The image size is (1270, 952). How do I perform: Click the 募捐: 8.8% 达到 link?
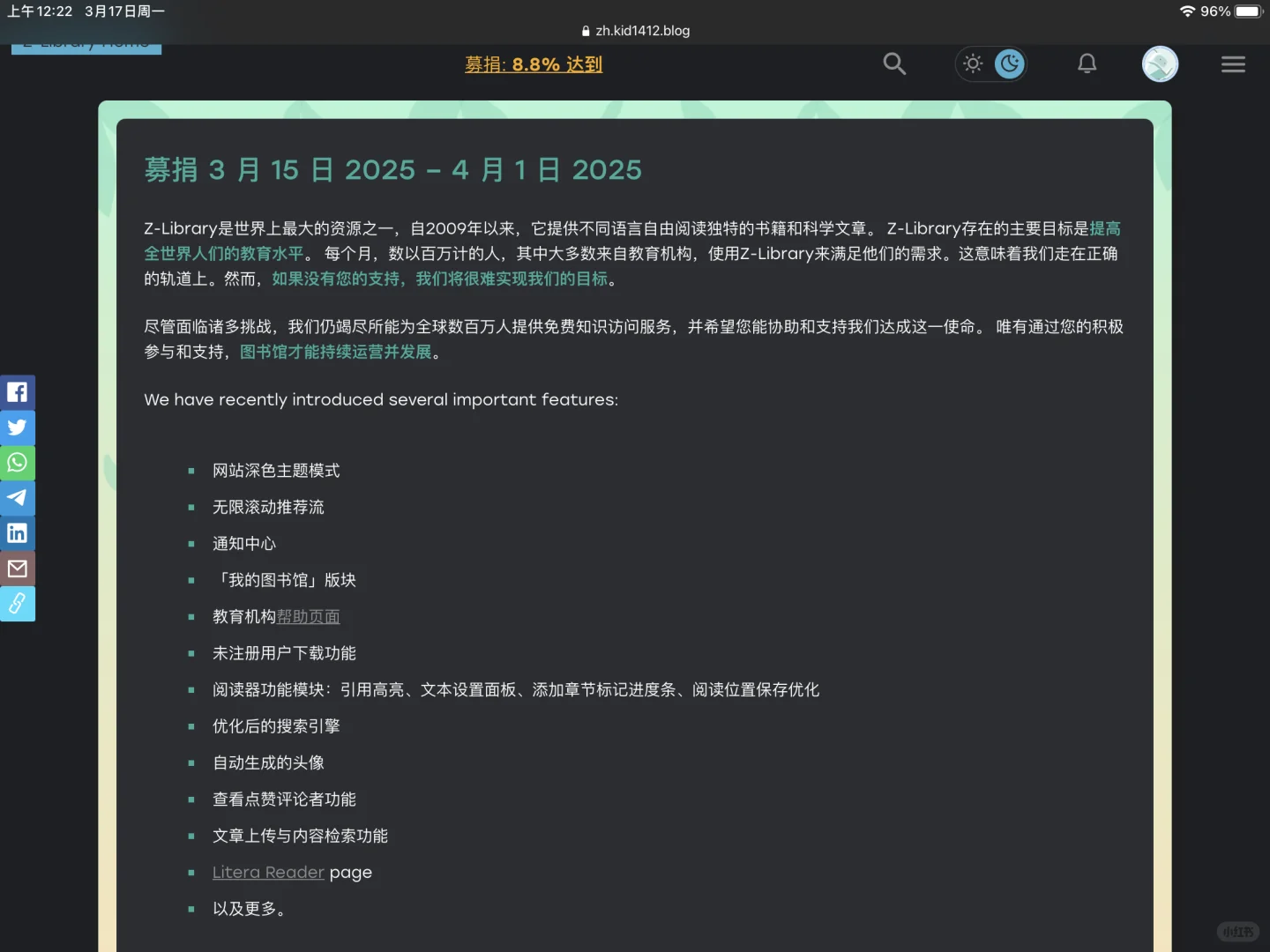534,64
